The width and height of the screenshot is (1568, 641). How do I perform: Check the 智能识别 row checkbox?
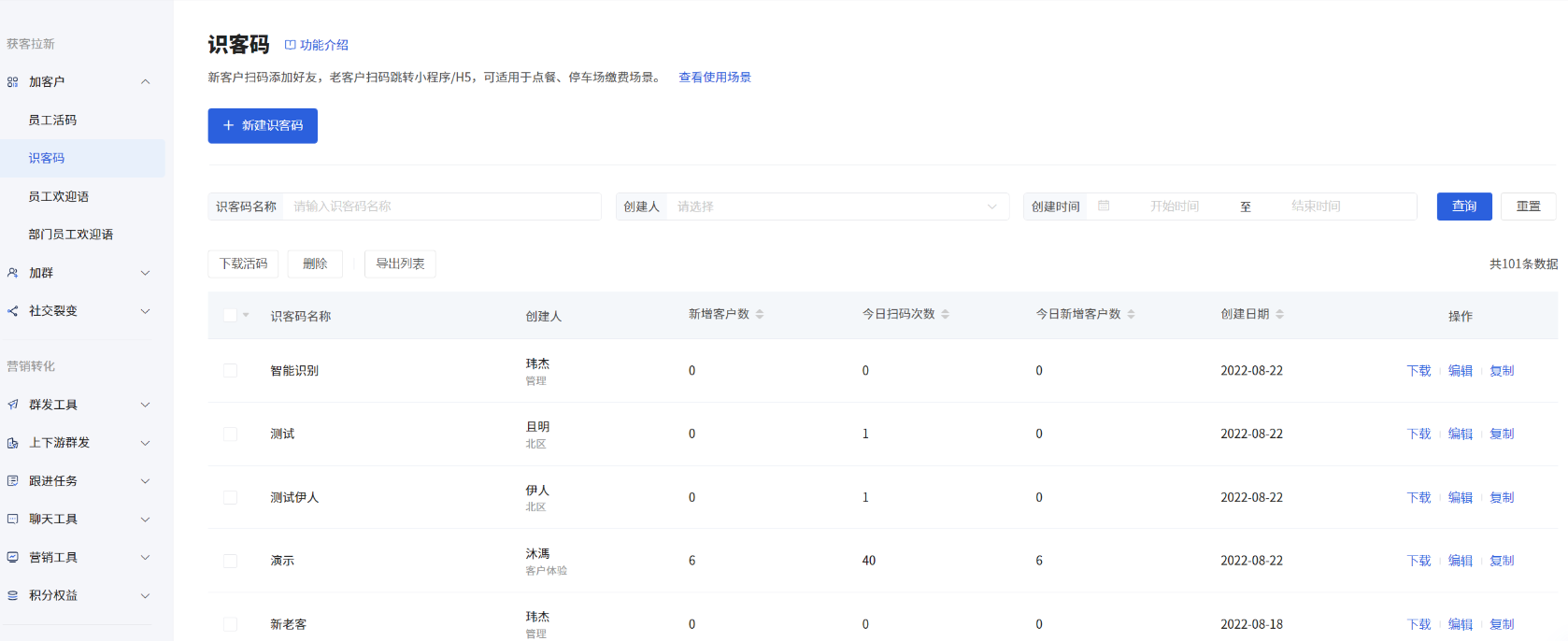[230, 371]
